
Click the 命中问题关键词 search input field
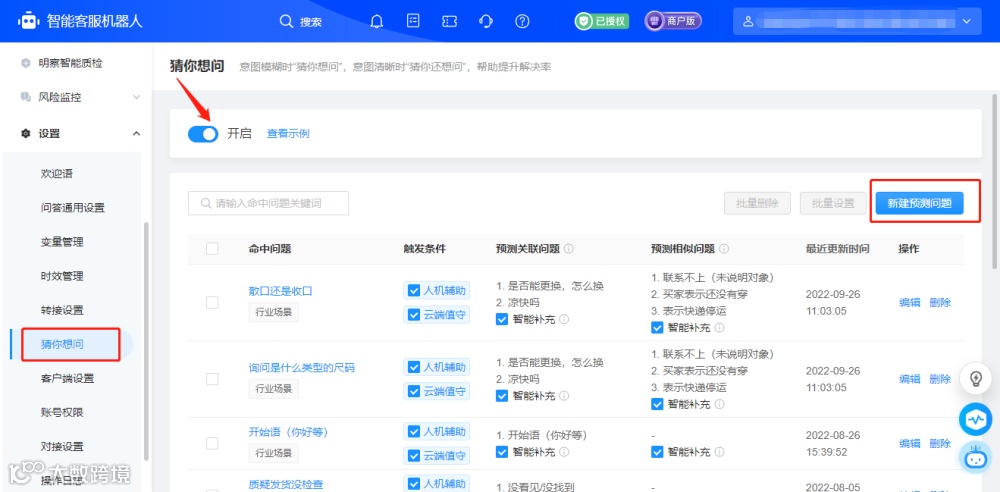268,204
